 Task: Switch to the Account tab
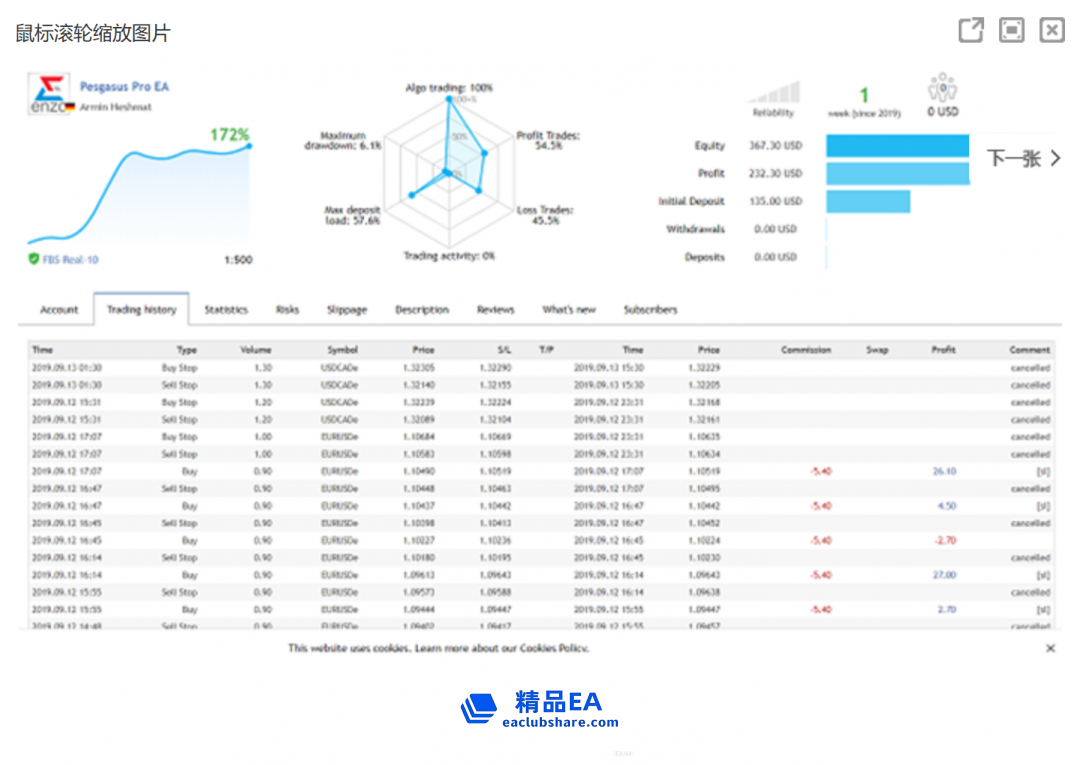59,310
